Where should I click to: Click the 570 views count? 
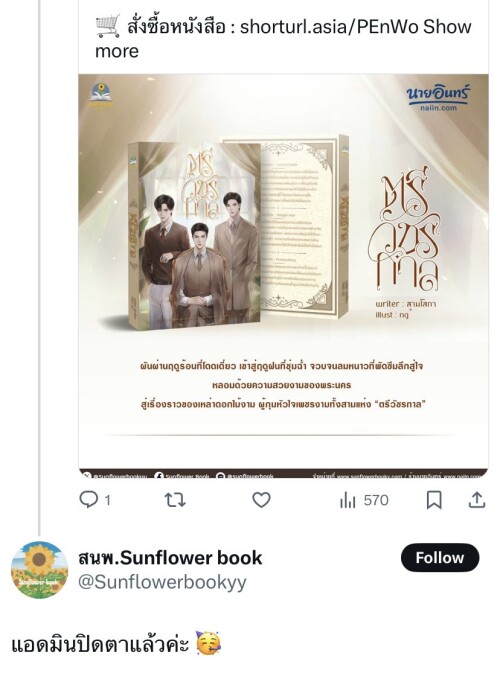tap(376, 501)
